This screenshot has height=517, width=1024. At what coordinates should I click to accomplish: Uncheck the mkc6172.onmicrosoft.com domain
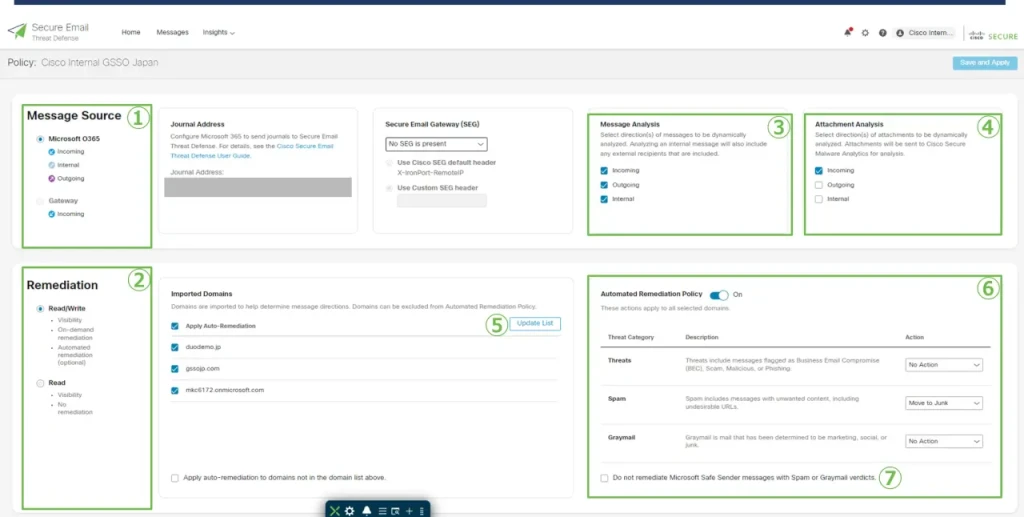[174, 390]
